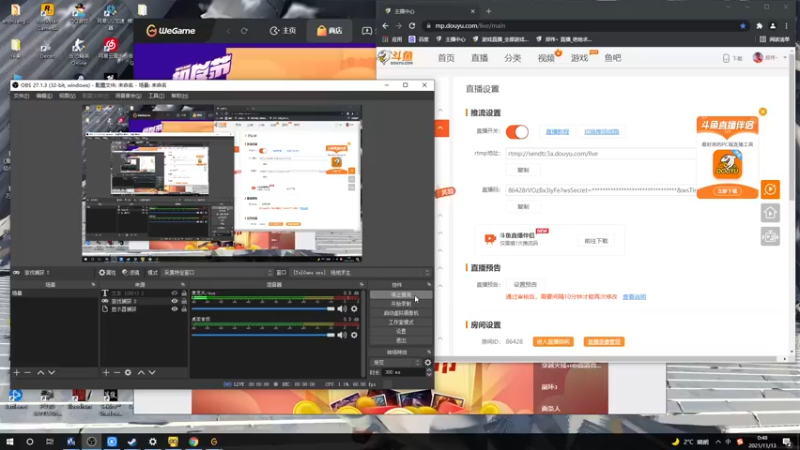Open source properties via the Sources panel gear icon

(128, 373)
